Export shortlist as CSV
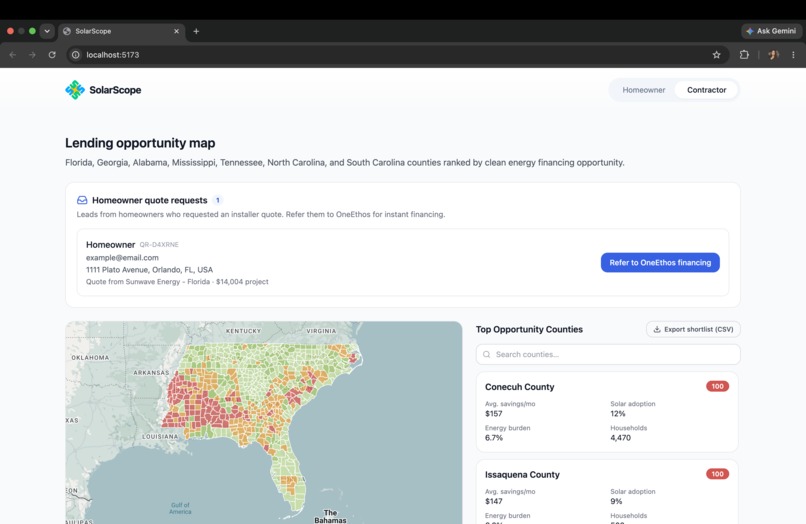 click(693, 329)
